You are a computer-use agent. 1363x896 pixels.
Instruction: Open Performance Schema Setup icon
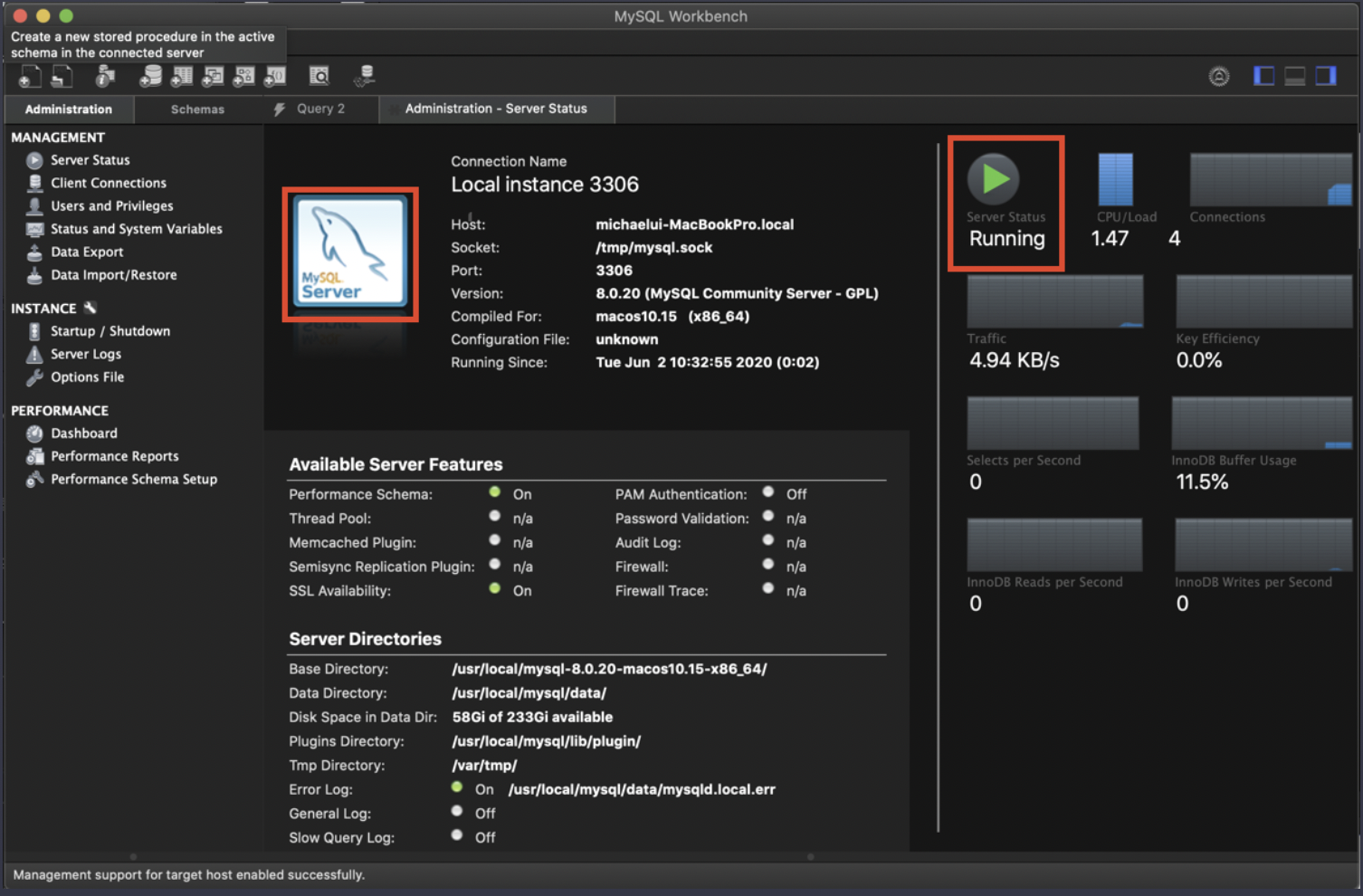tap(34, 480)
